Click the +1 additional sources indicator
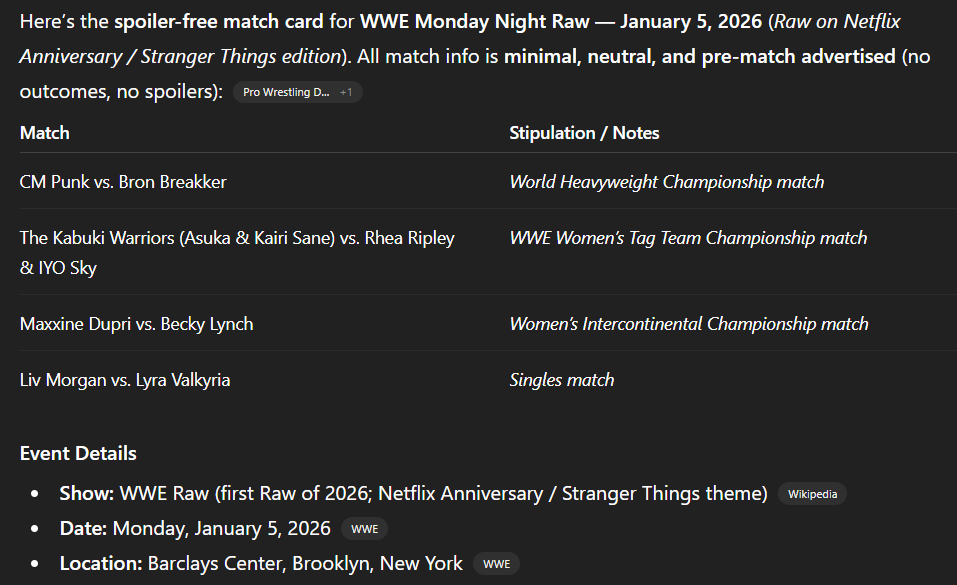The image size is (957, 585). click(x=346, y=92)
